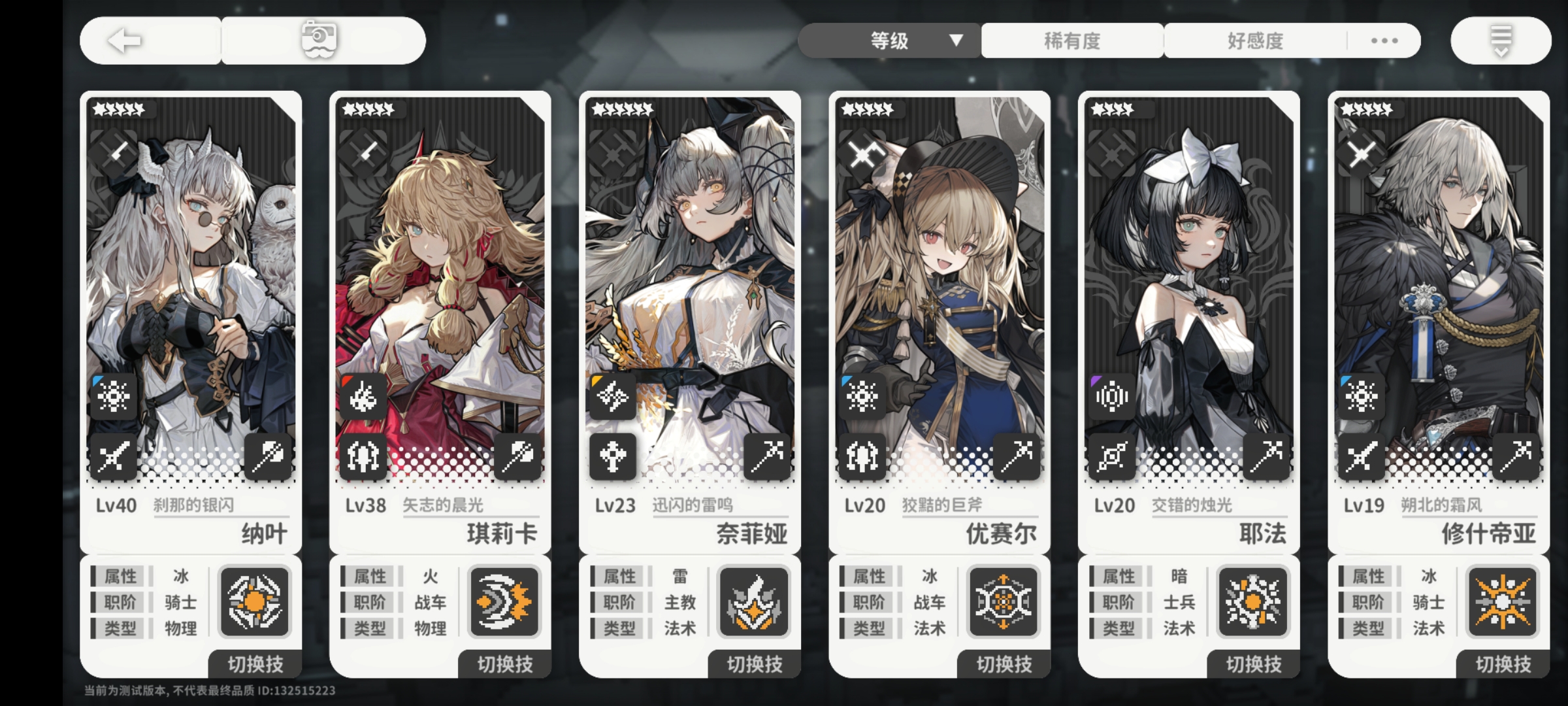
Task: Select the 稀有度 sort tab
Action: 1072,41
